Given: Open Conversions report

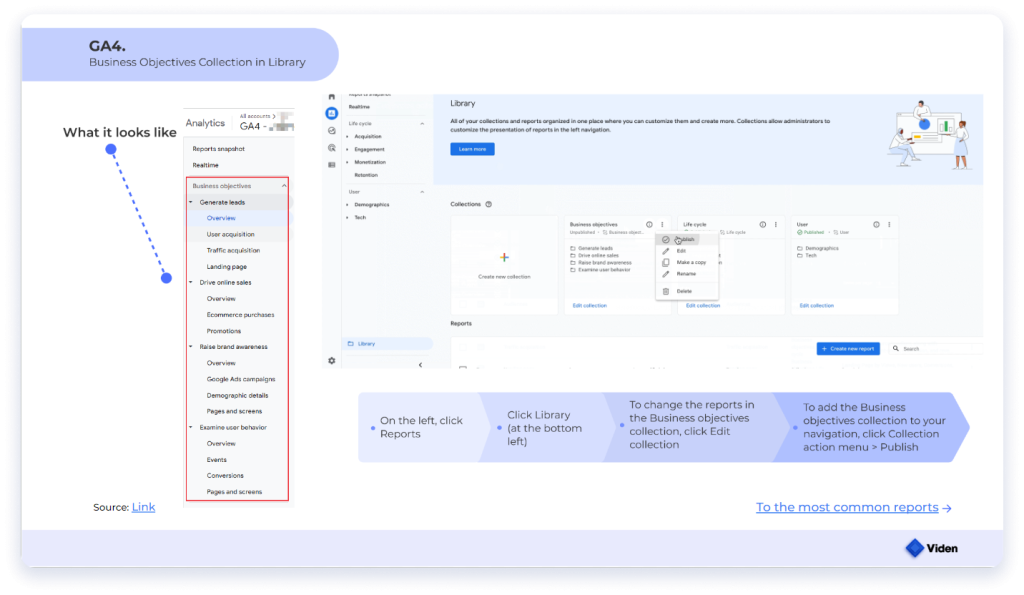Looking at the screenshot, I should click(x=225, y=476).
